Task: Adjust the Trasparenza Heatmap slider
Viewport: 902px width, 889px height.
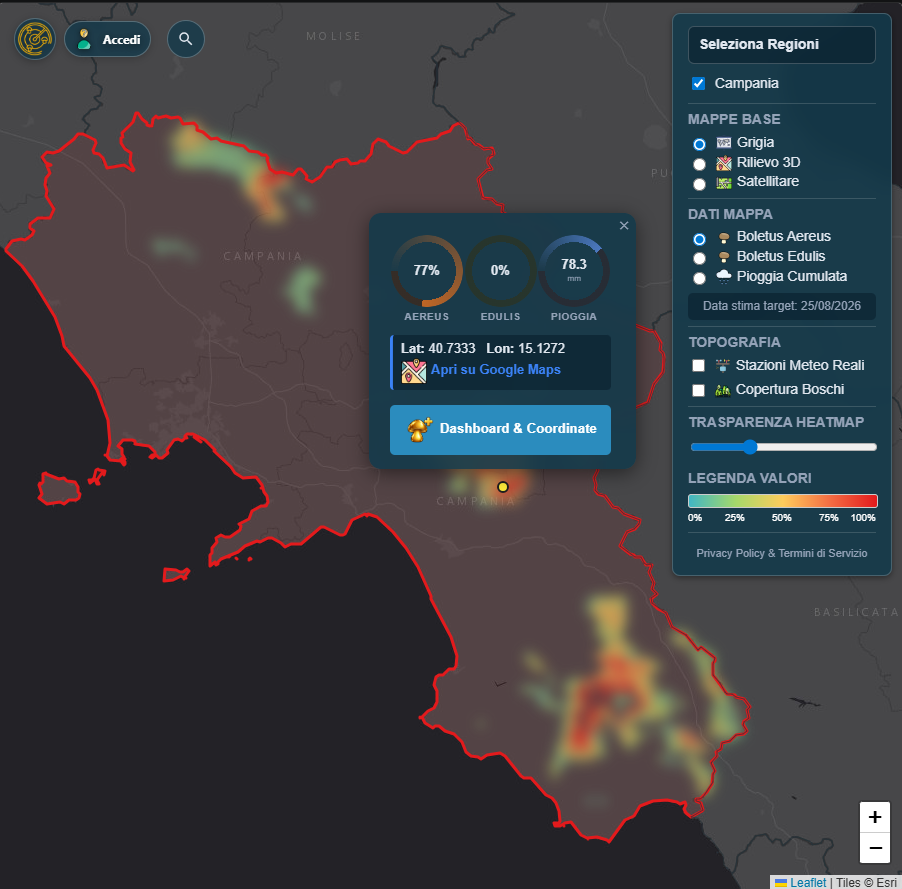Action: click(x=783, y=447)
